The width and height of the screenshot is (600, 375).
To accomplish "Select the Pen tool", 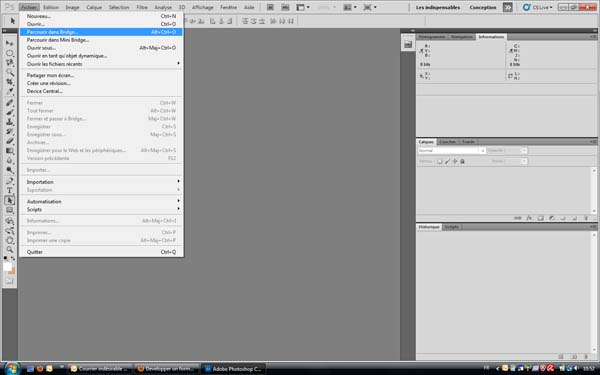I will 10,181.
